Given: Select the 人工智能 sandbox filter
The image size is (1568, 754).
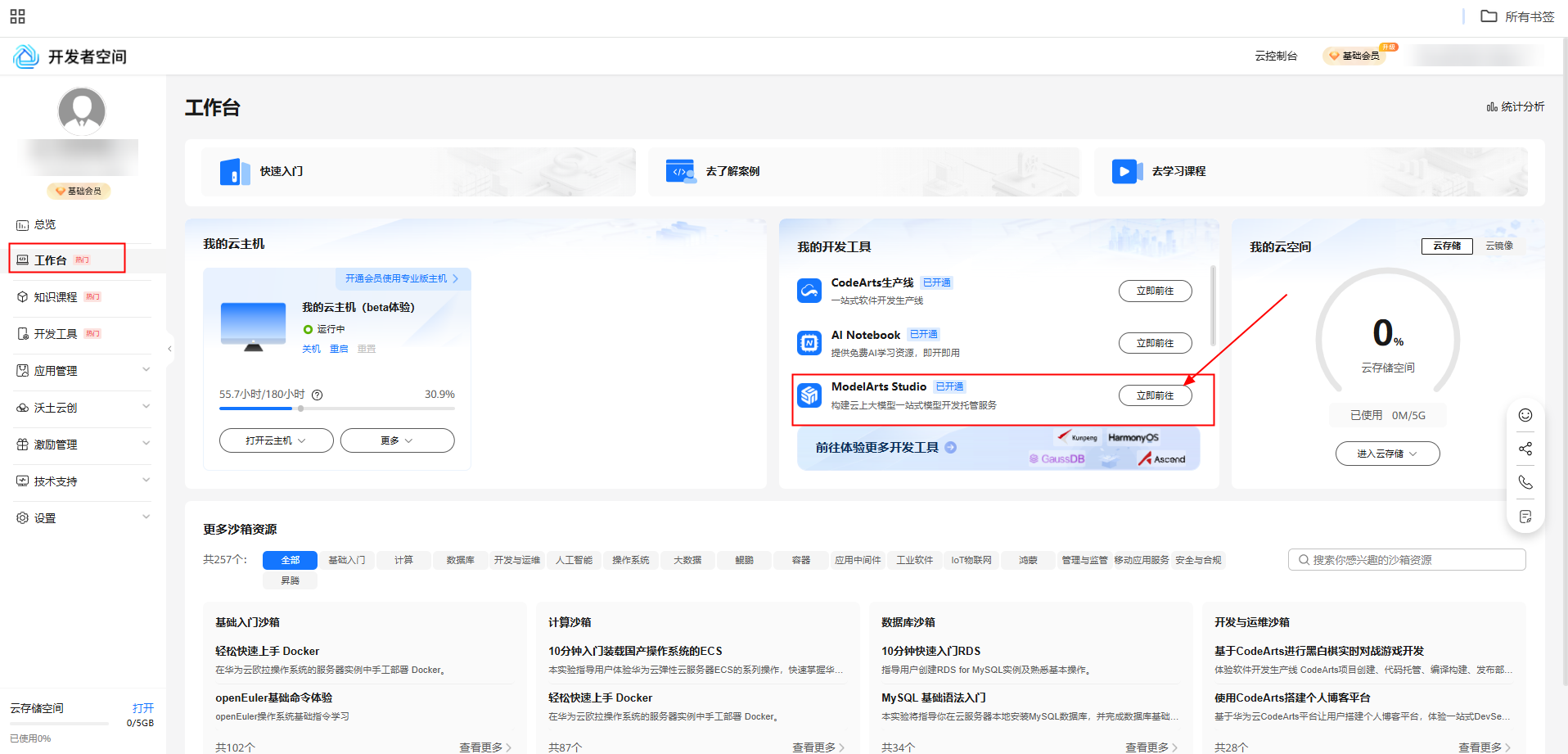Looking at the screenshot, I should (x=574, y=560).
